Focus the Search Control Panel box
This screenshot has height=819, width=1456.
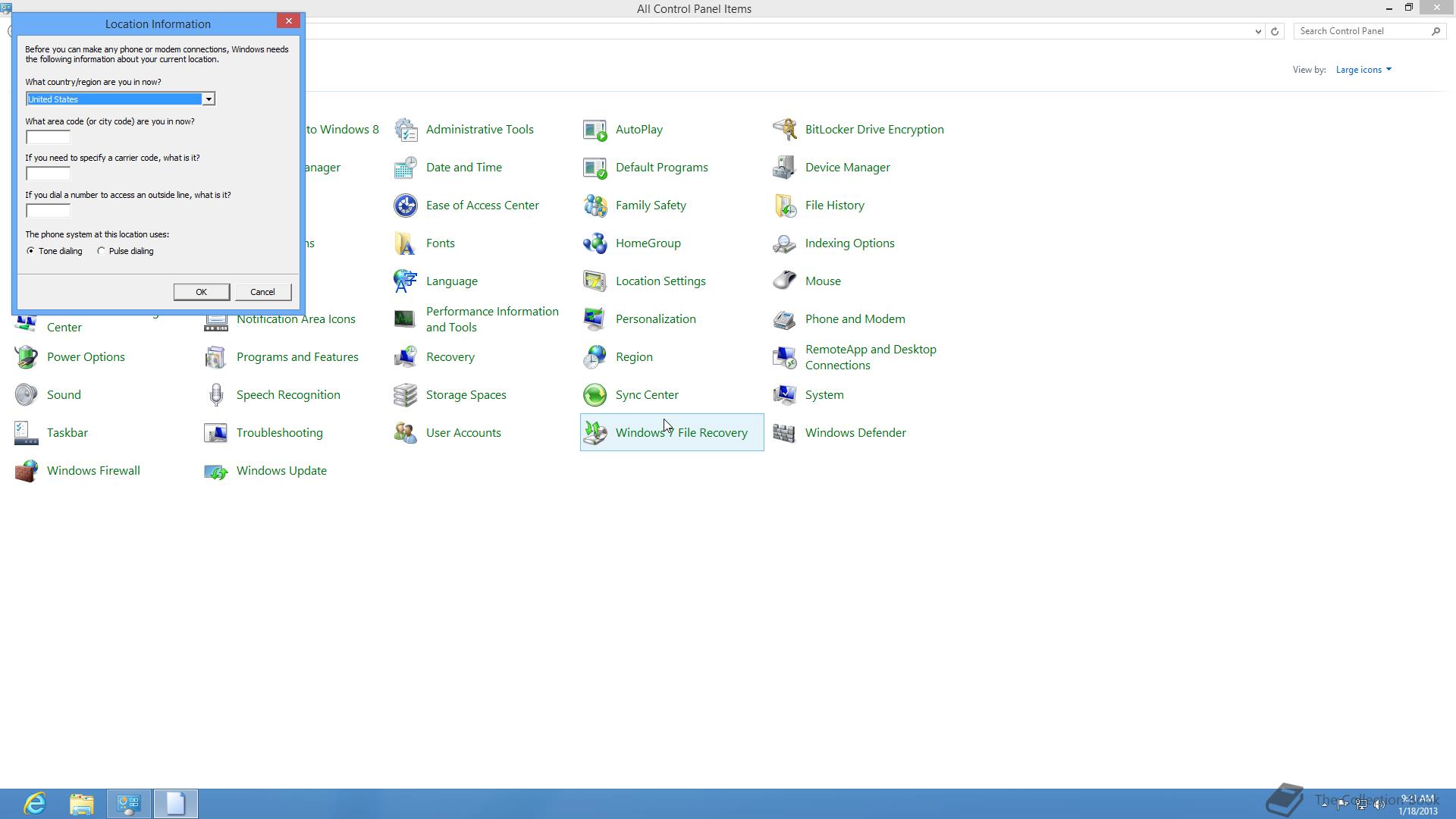coord(1362,31)
